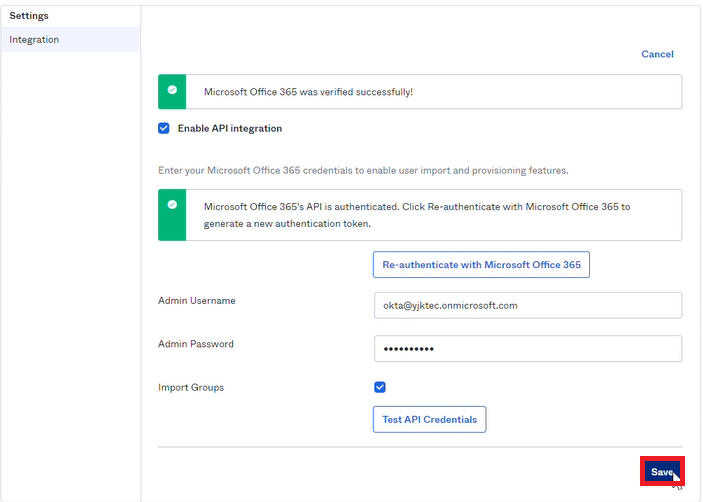Click the credentials instruction paragraph text
Screen dimensions: 703x502
[363, 170]
